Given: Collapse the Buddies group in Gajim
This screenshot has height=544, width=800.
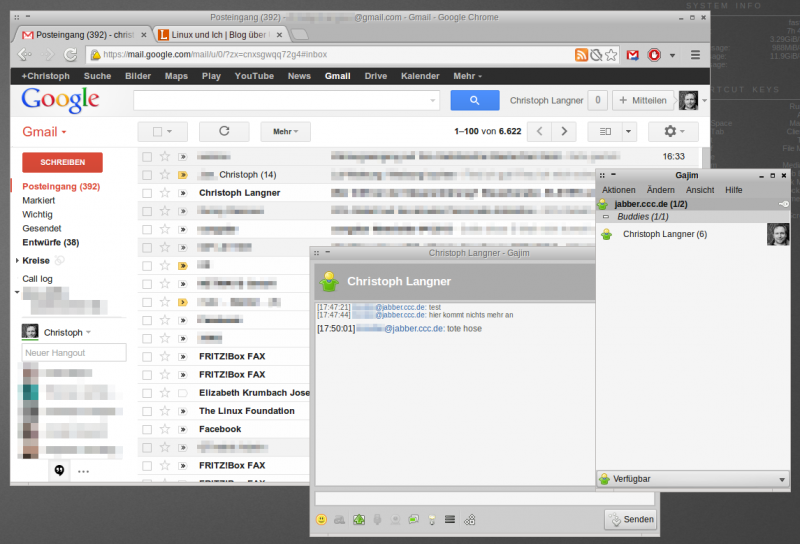Looking at the screenshot, I should (x=606, y=216).
